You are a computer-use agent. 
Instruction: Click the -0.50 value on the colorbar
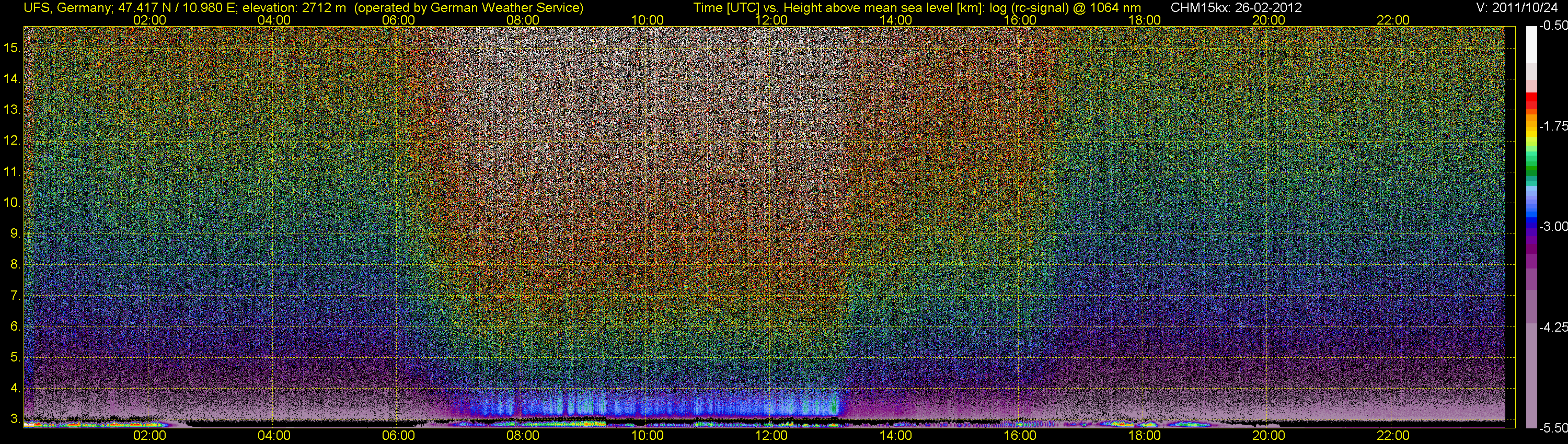[1553, 26]
